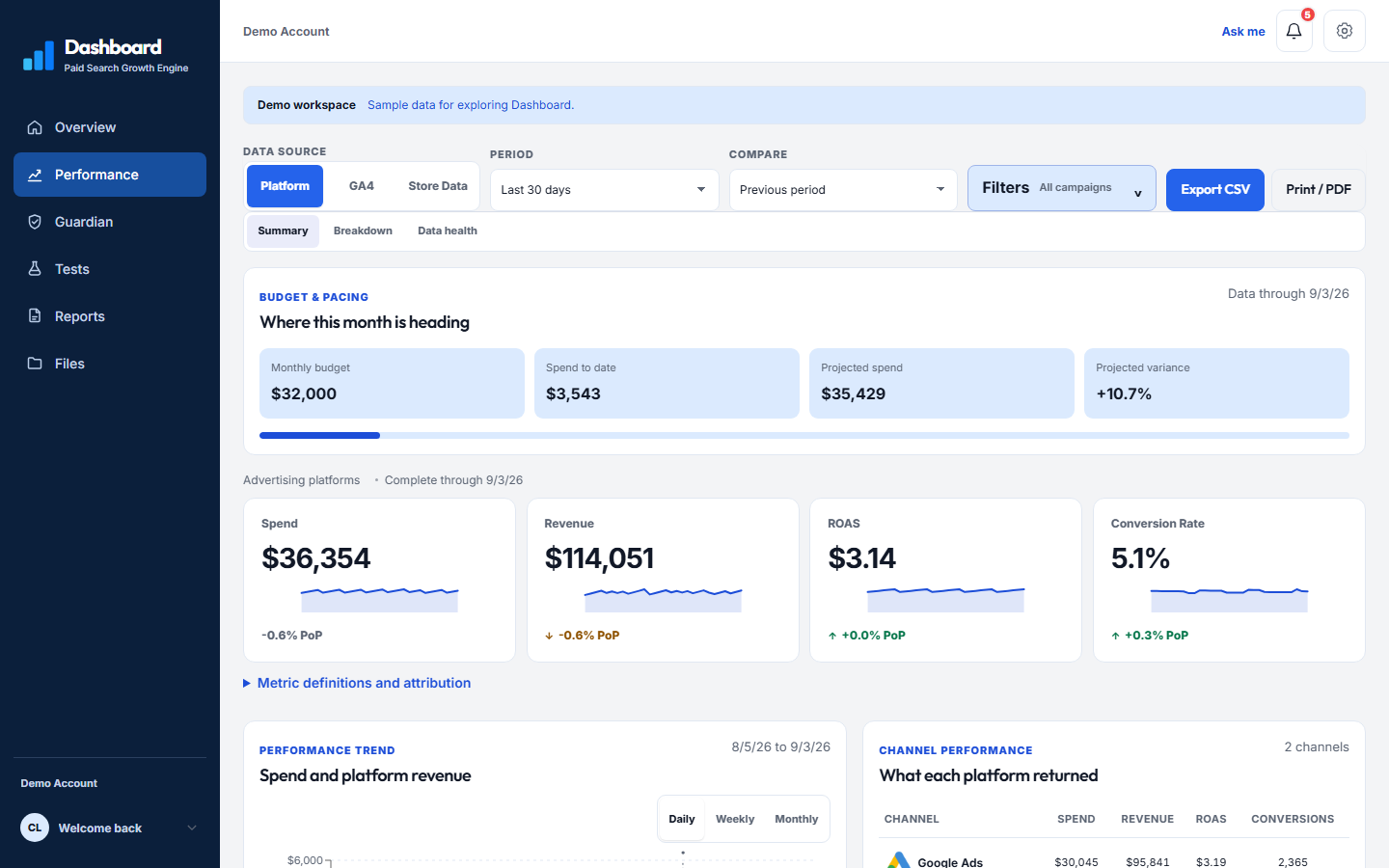This screenshot has width=1389, height=868.
Task: Click the Projected spend $35,429 card
Action: point(941,383)
